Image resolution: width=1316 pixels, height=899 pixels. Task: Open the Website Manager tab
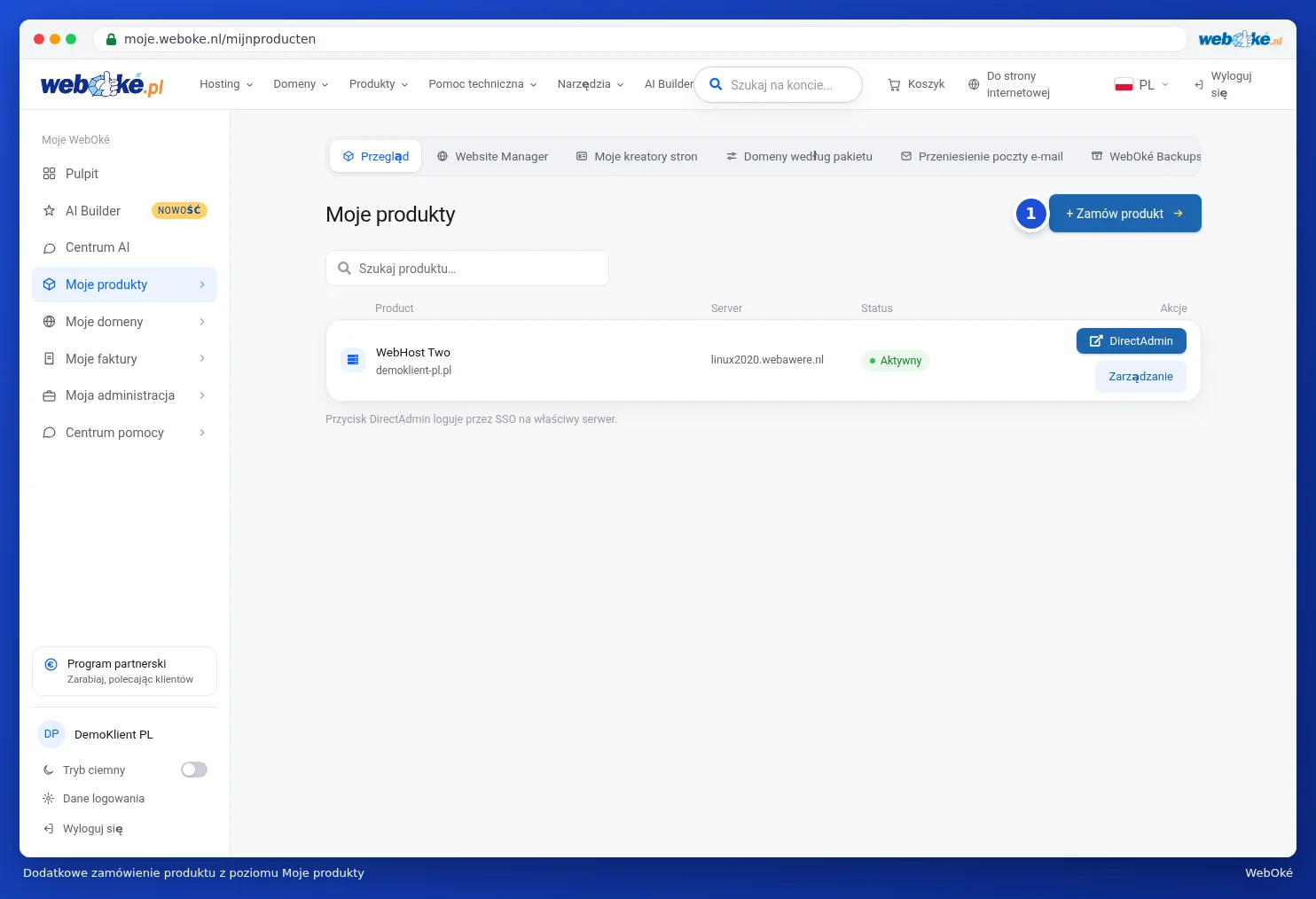pos(492,156)
